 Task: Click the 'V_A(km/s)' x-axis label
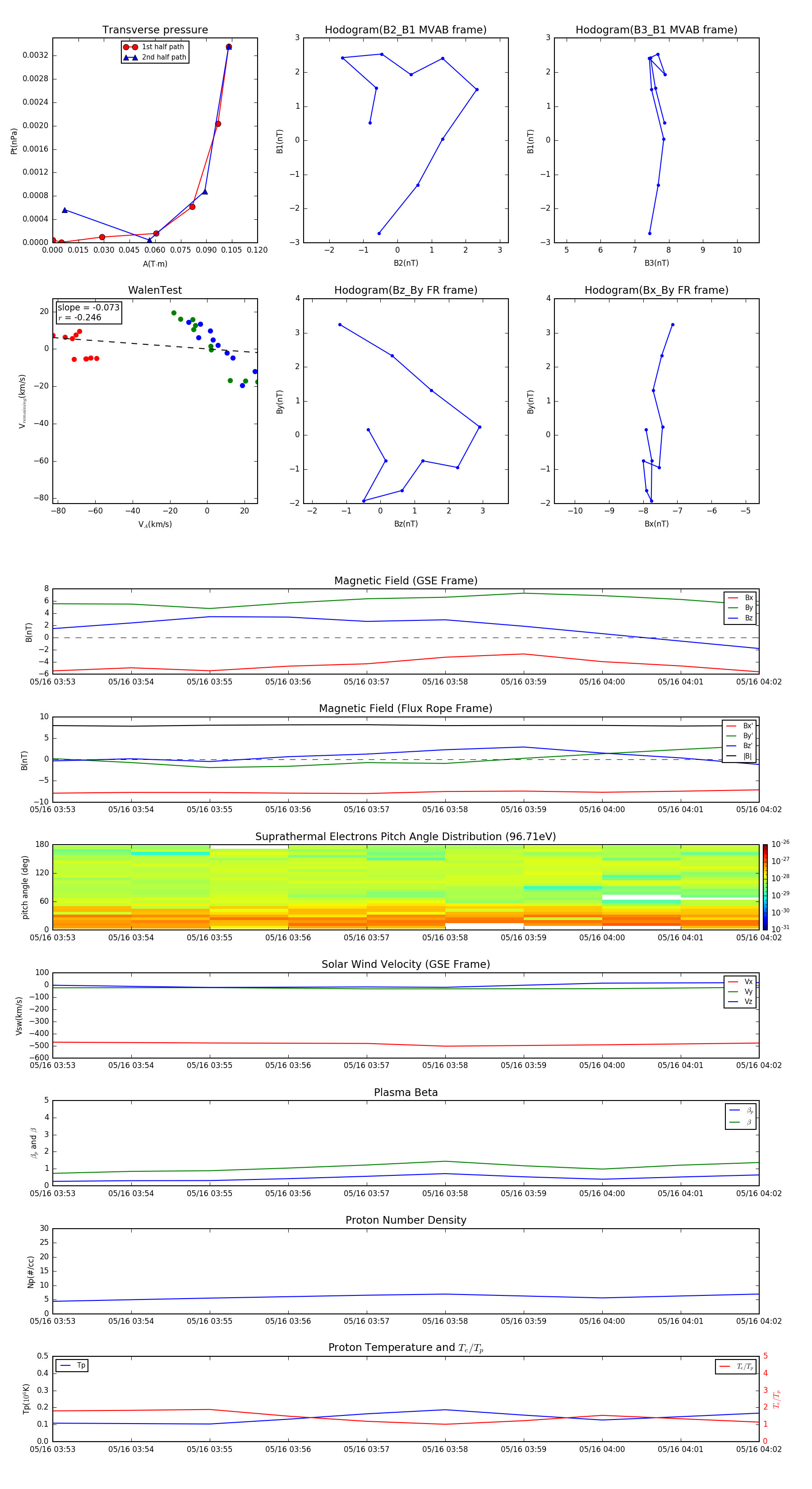tap(155, 525)
